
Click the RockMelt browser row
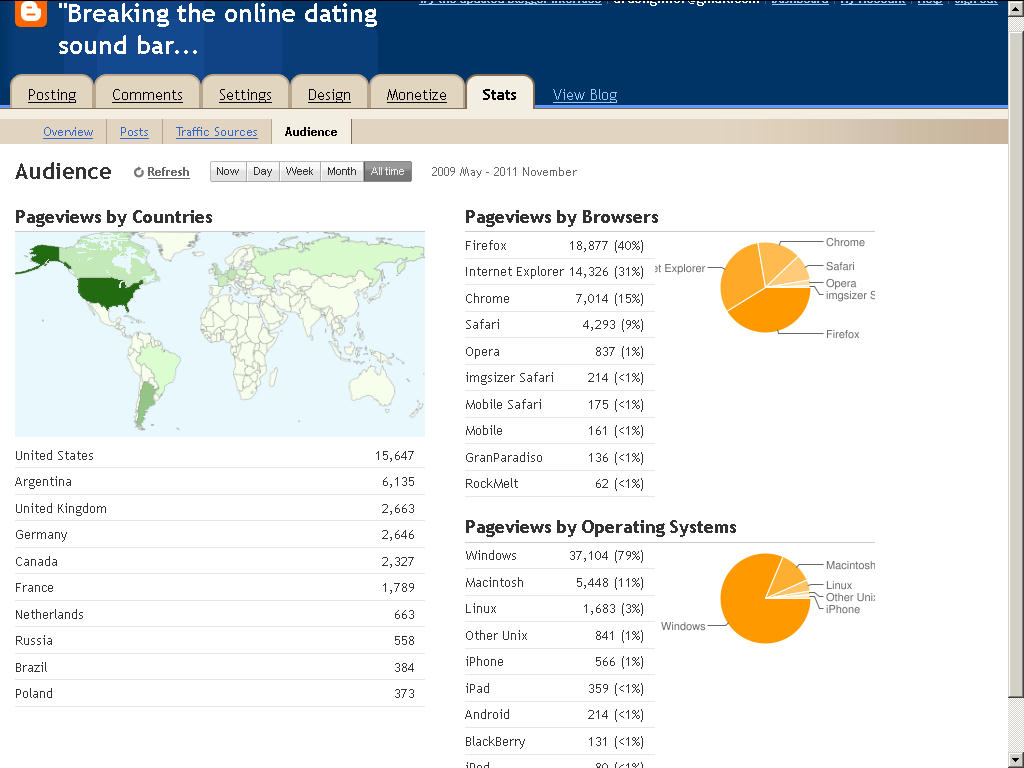[560, 484]
